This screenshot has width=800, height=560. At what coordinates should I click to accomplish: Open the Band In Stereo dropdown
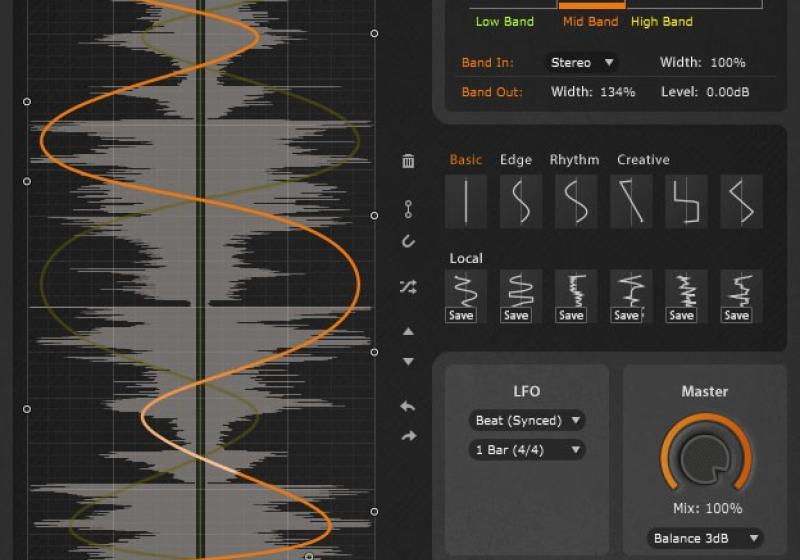pos(581,62)
